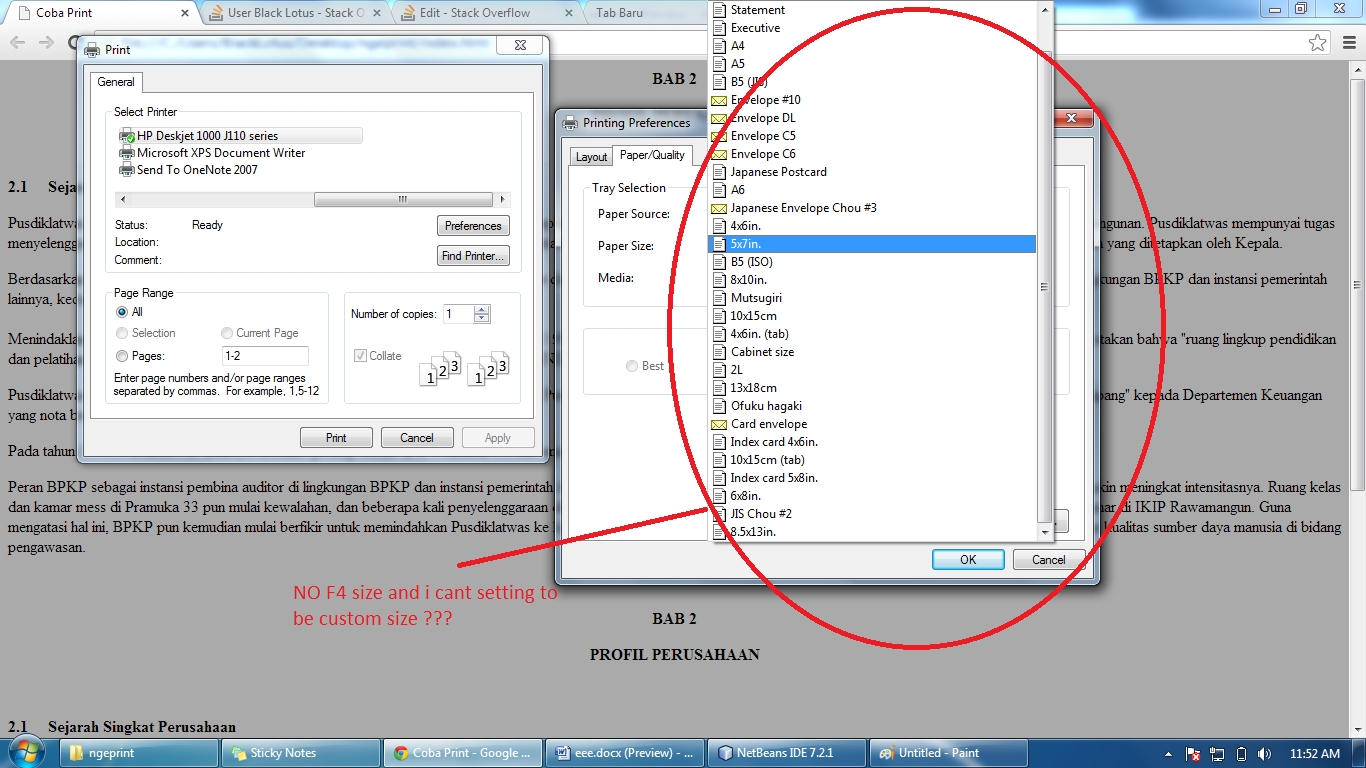Click battery tray icon
The height and width of the screenshot is (768, 1366).
coord(1241,754)
